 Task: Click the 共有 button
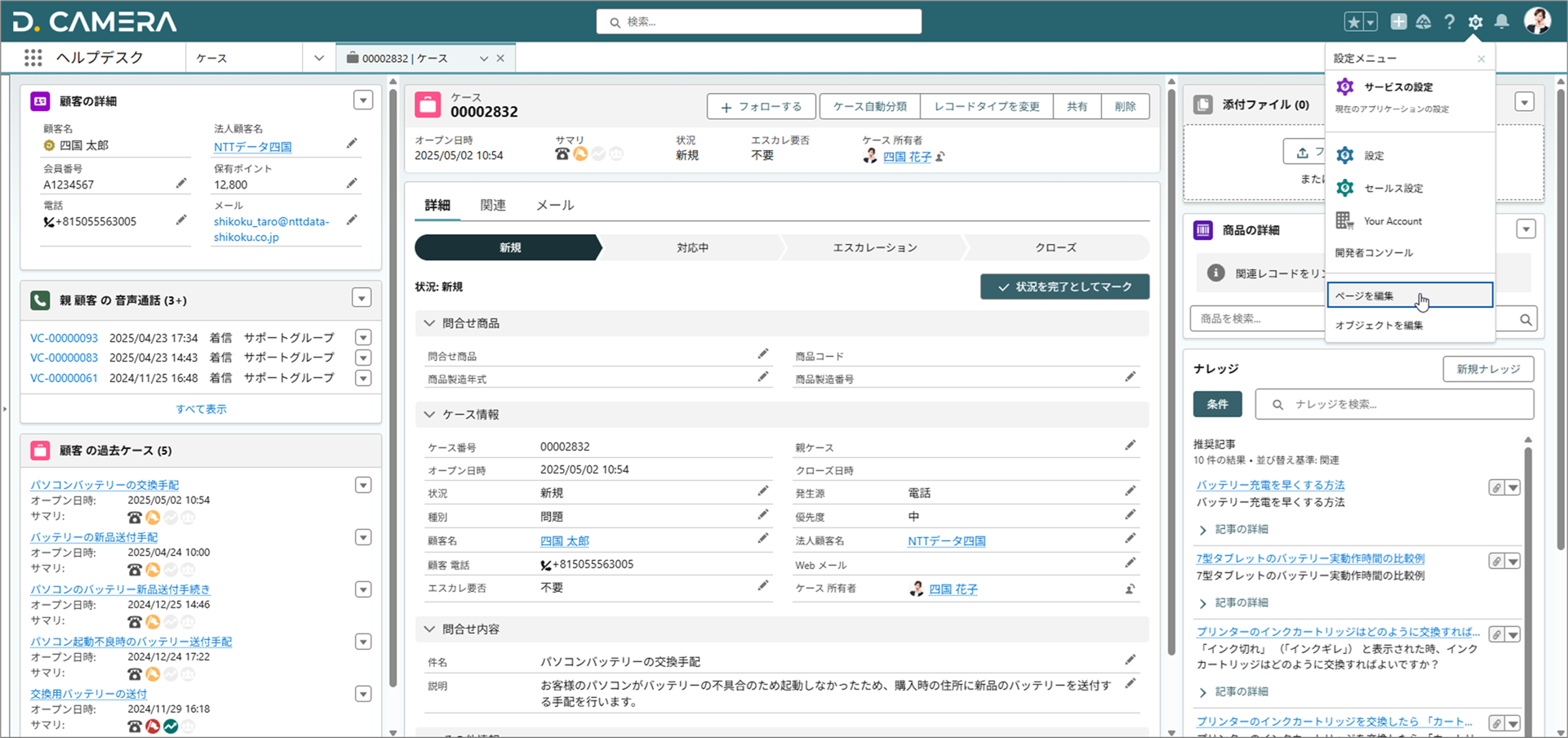(1077, 107)
